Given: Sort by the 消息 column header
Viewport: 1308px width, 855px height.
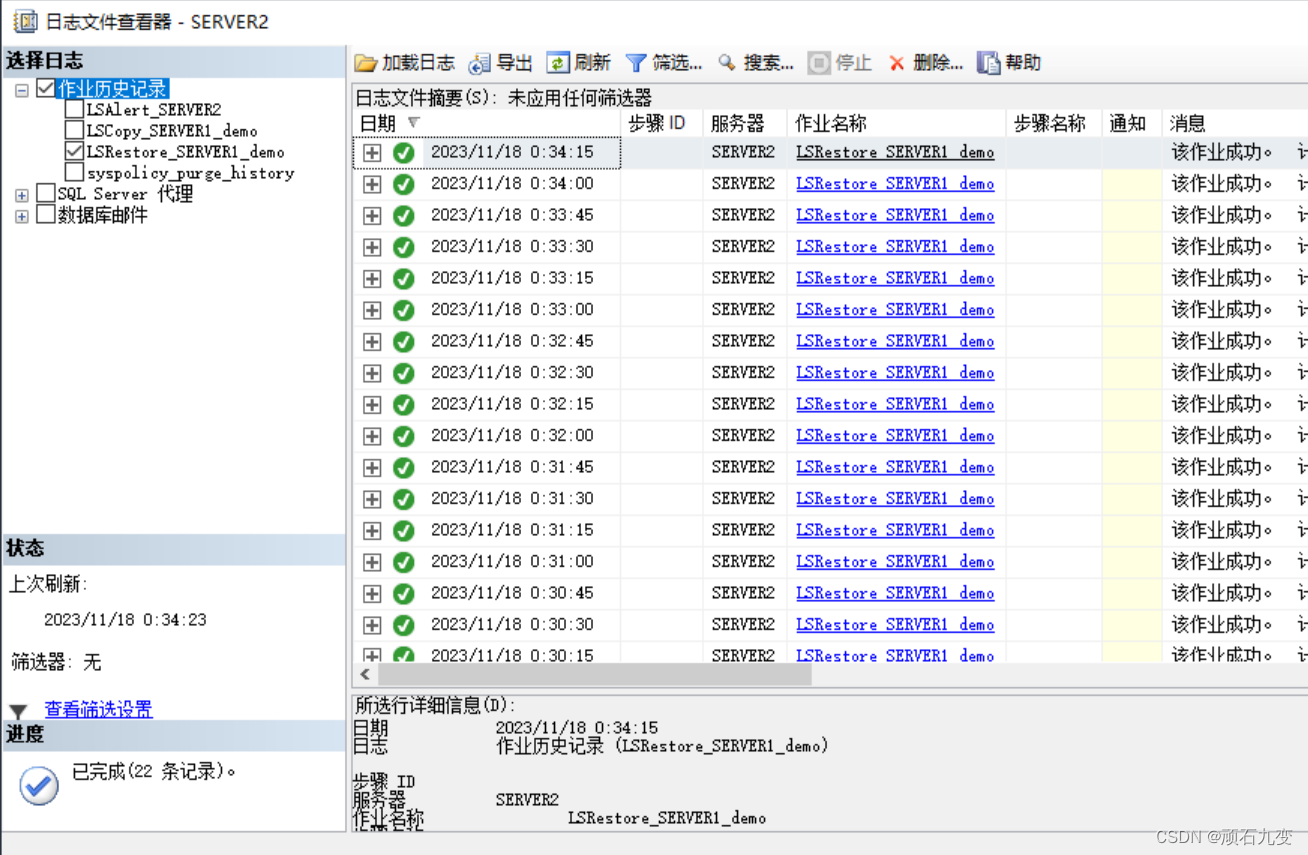Looking at the screenshot, I should click(x=1235, y=123).
